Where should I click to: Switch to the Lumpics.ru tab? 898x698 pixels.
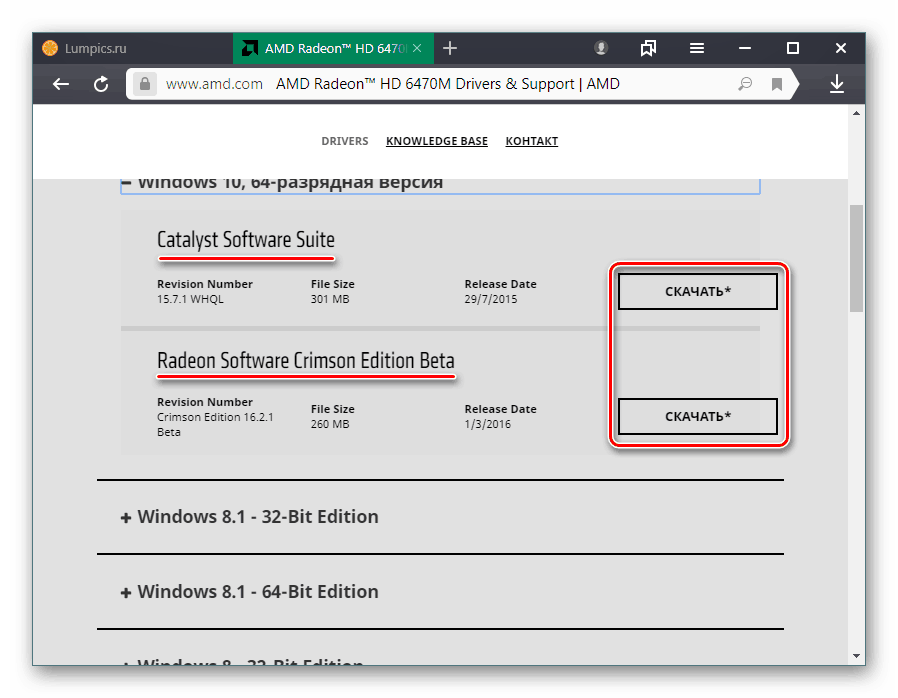coord(133,48)
